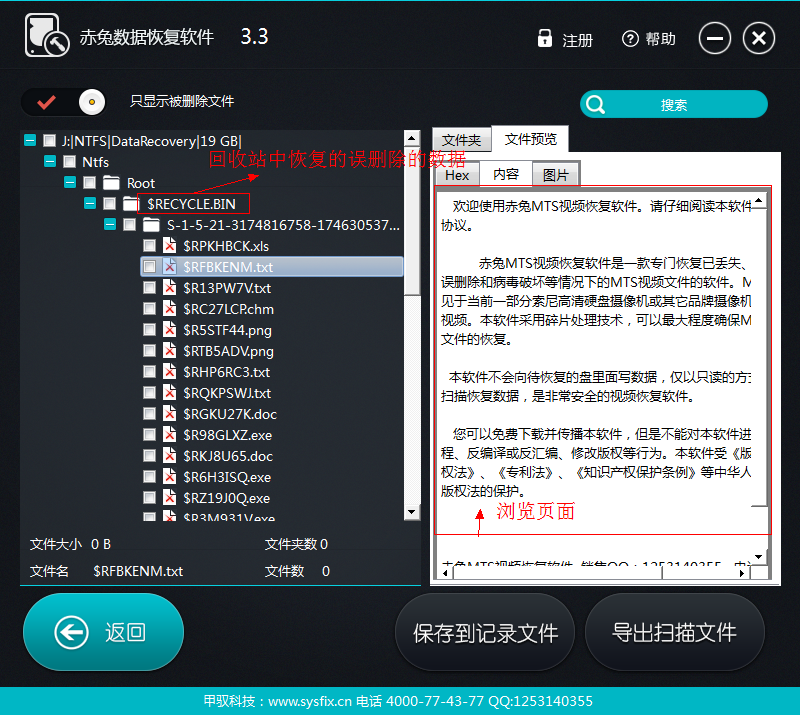The height and width of the screenshot is (715, 800).
Task: Click the $RECYCLE.BIN folder icon
Action: point(130,204)
